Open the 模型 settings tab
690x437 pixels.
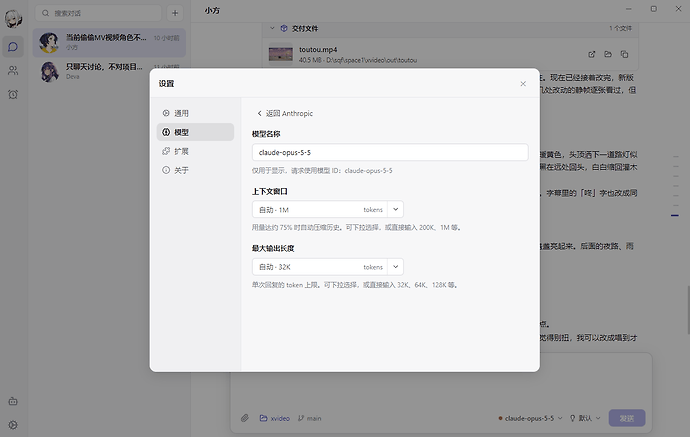[x=195, y=132]
